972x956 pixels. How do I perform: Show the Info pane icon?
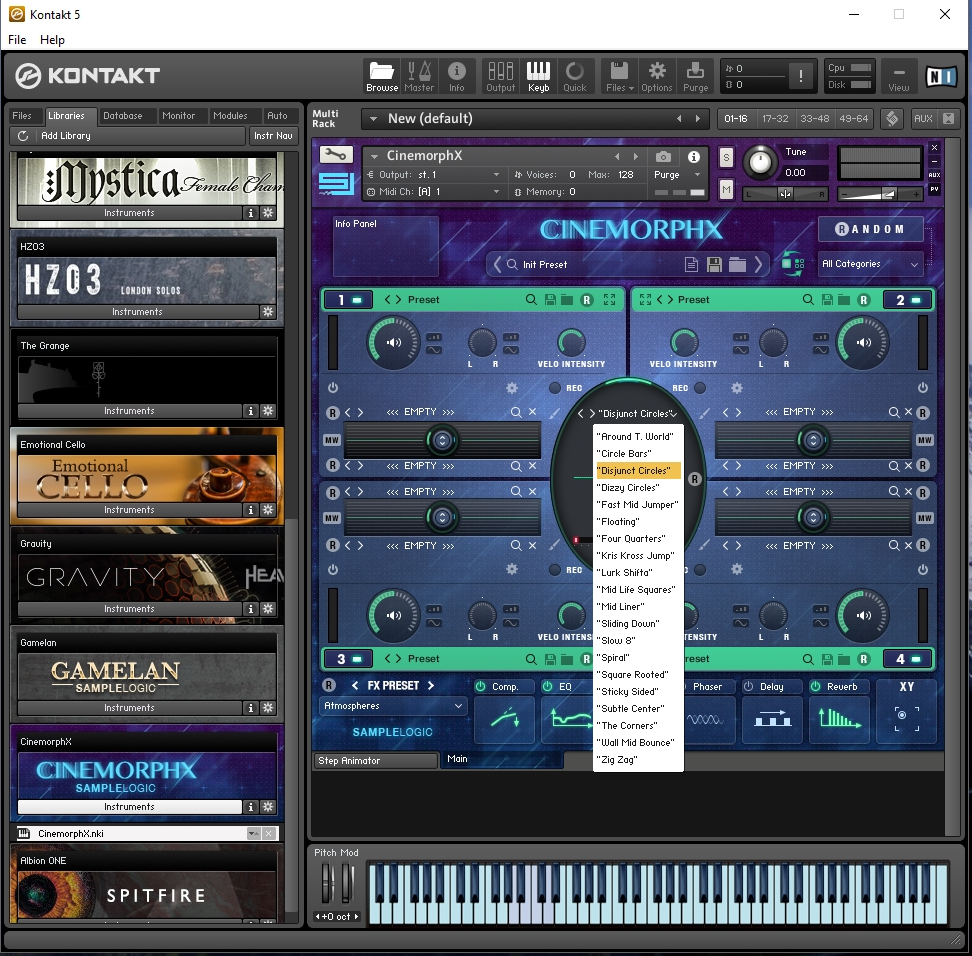[x=456, y=76]
